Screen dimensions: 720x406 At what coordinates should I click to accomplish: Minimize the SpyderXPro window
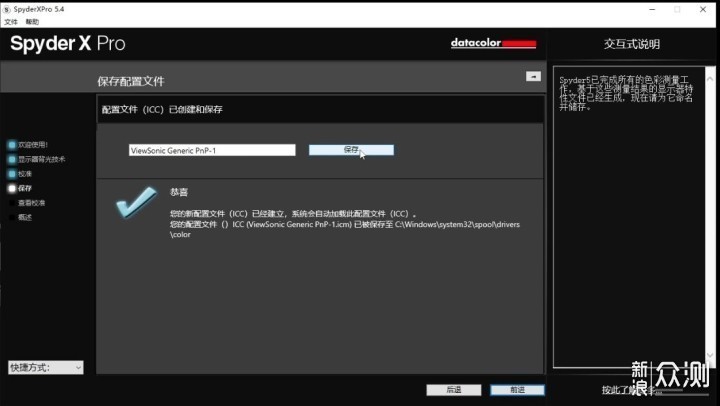tap(652, 9)
